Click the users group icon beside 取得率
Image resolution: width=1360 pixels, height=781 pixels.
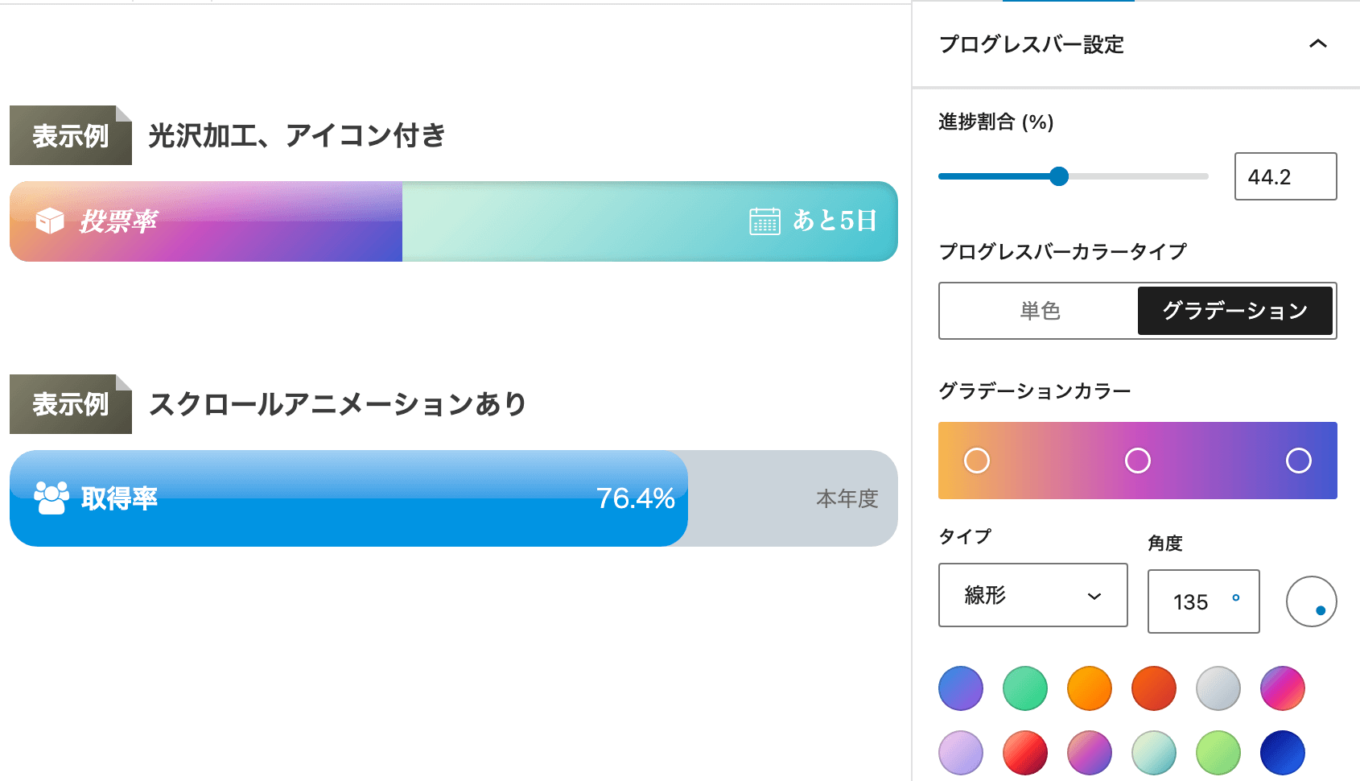point(51,498)
